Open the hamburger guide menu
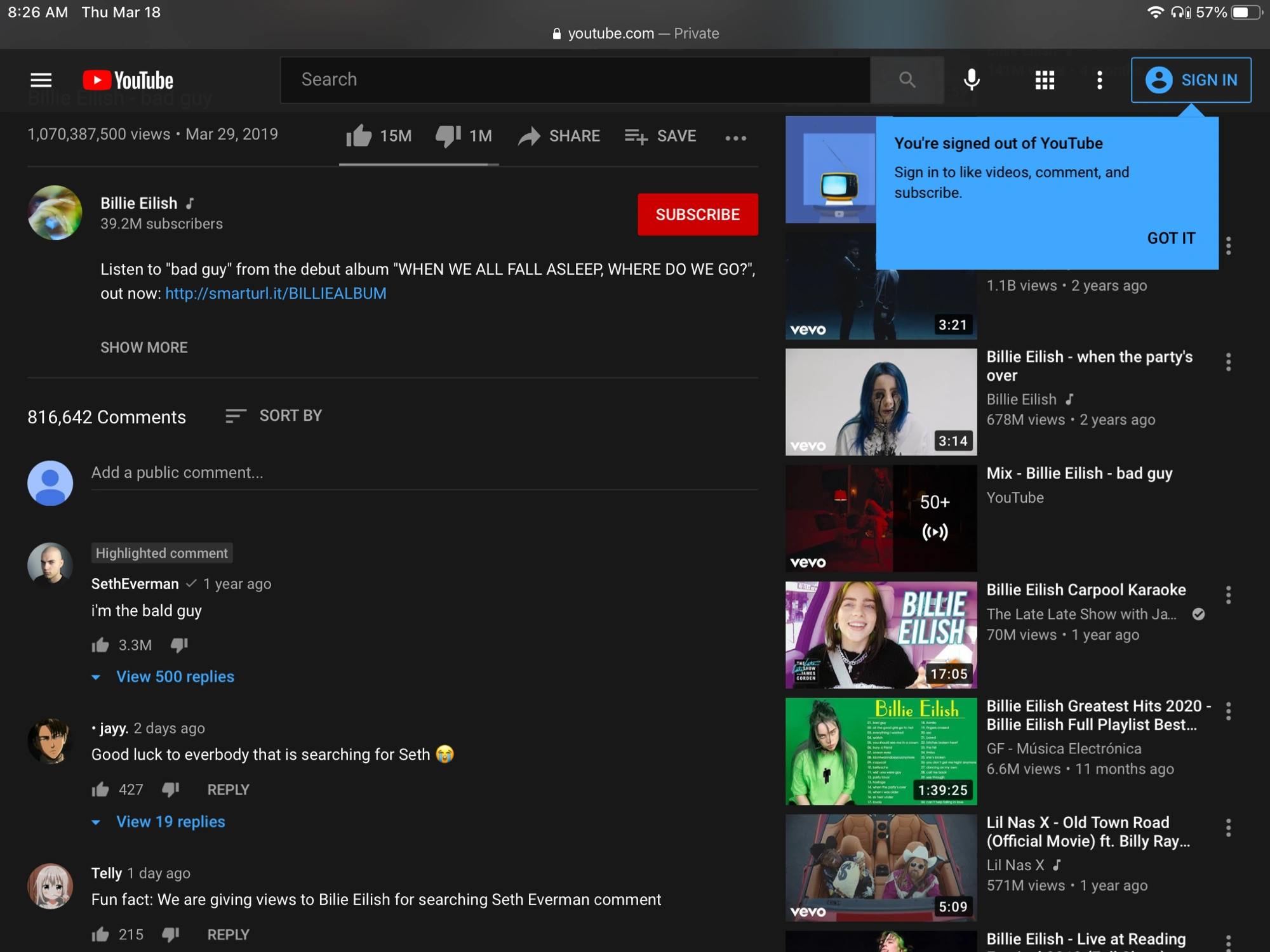This screenshot has width=1270, height=952. click(x=41, y=80)
